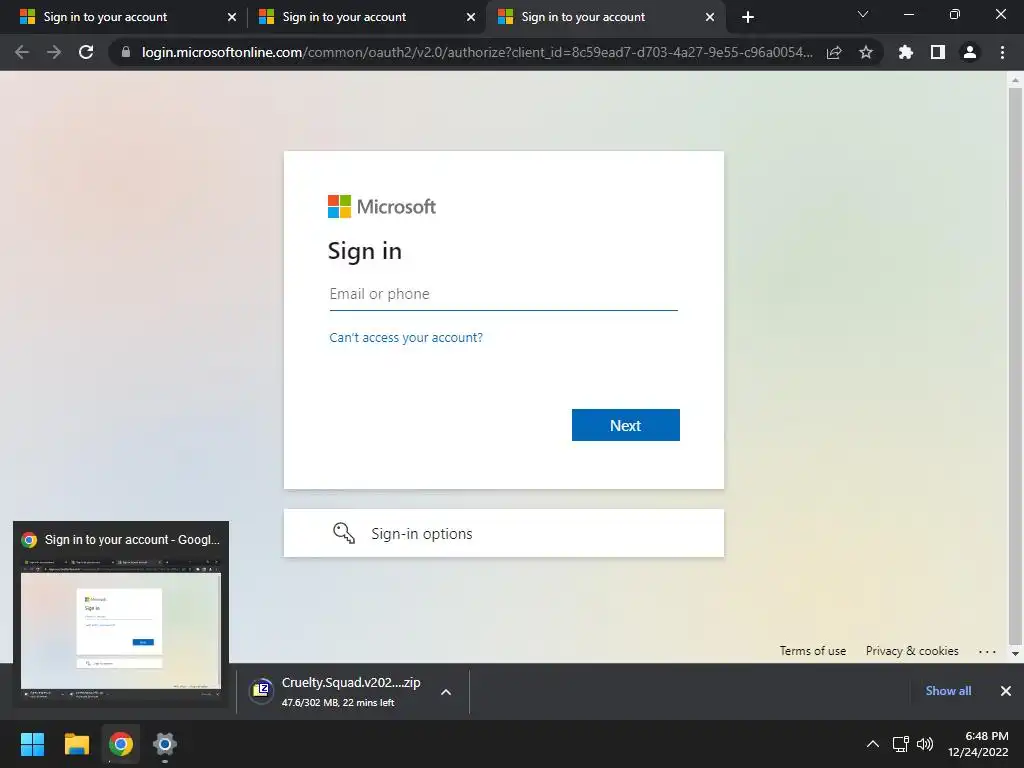Close the downloads bar
This screenshot has width=1024, height=768.
click(x=1006, y=691)
